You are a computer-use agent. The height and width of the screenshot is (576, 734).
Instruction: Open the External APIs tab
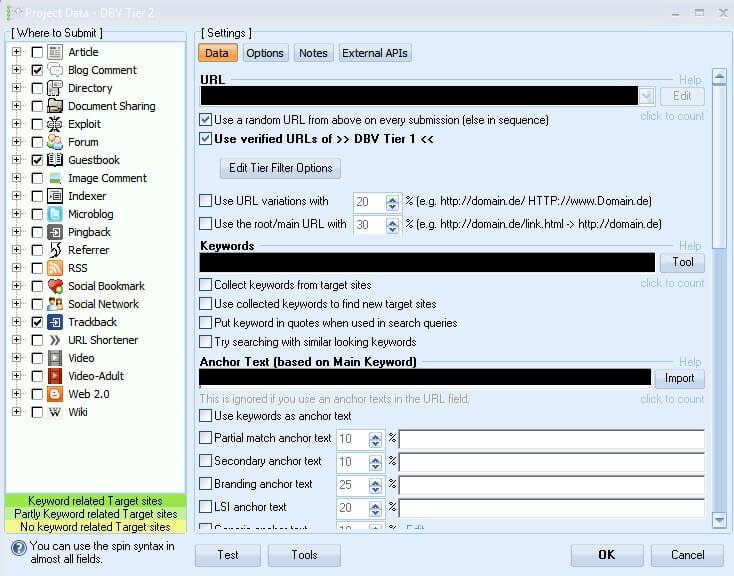(375, 53)
